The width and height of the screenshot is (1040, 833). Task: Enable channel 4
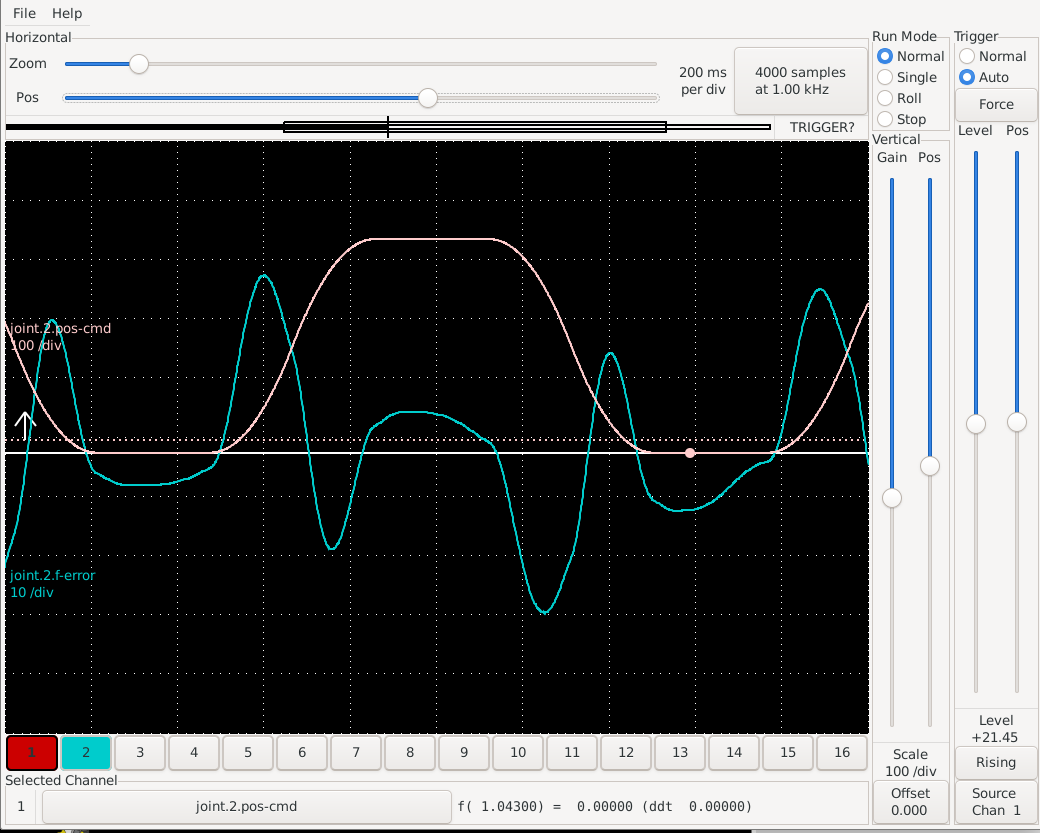click(194, 753)
